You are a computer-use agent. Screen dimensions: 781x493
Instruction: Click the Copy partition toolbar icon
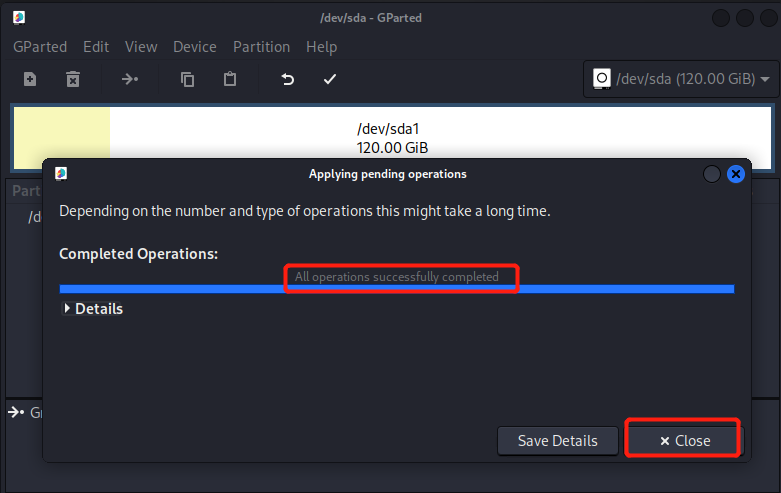click(187, 79)
